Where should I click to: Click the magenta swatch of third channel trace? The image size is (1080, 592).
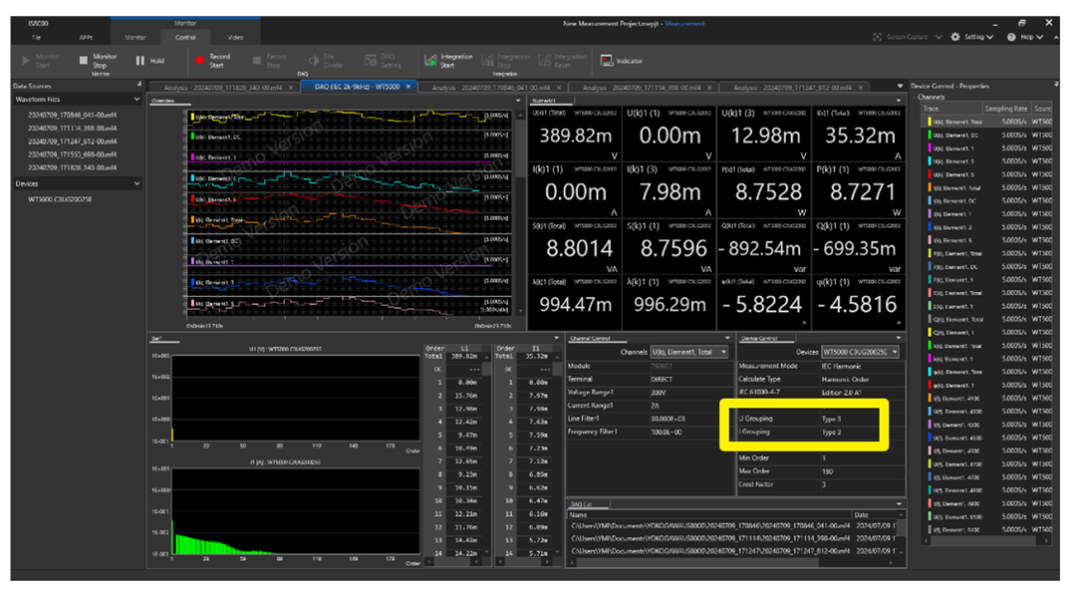pyautogui.click(x=929, y=148)
